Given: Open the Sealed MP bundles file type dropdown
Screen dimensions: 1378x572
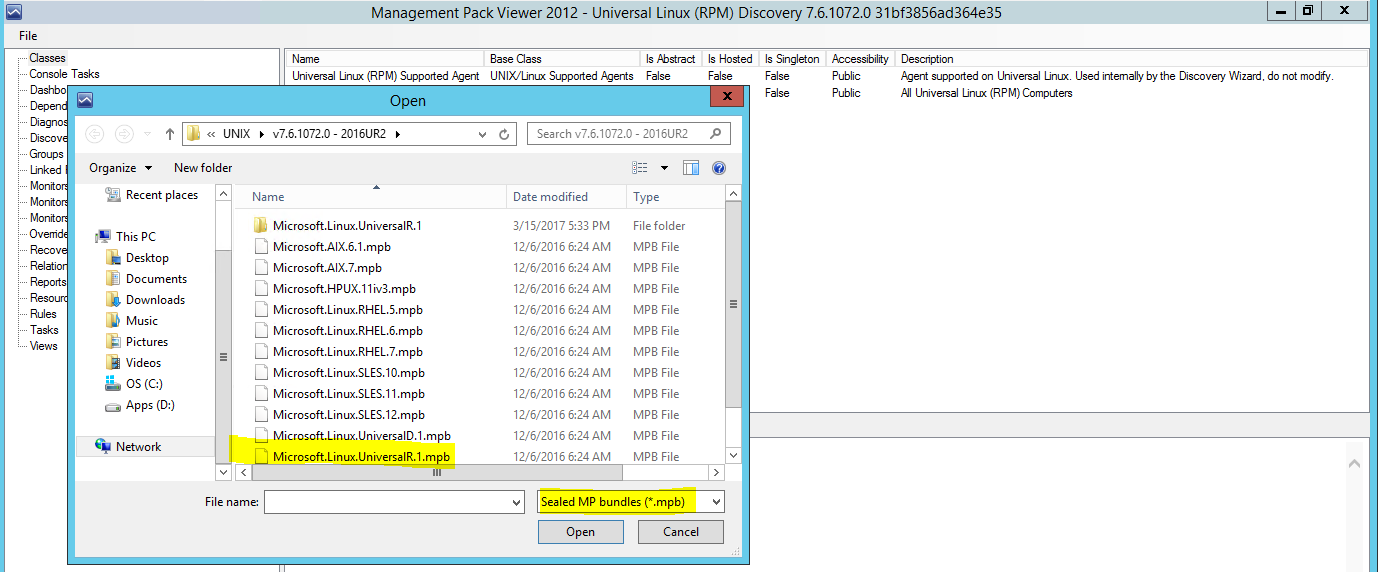Looking at the screenshot, I should pos(631,502).
